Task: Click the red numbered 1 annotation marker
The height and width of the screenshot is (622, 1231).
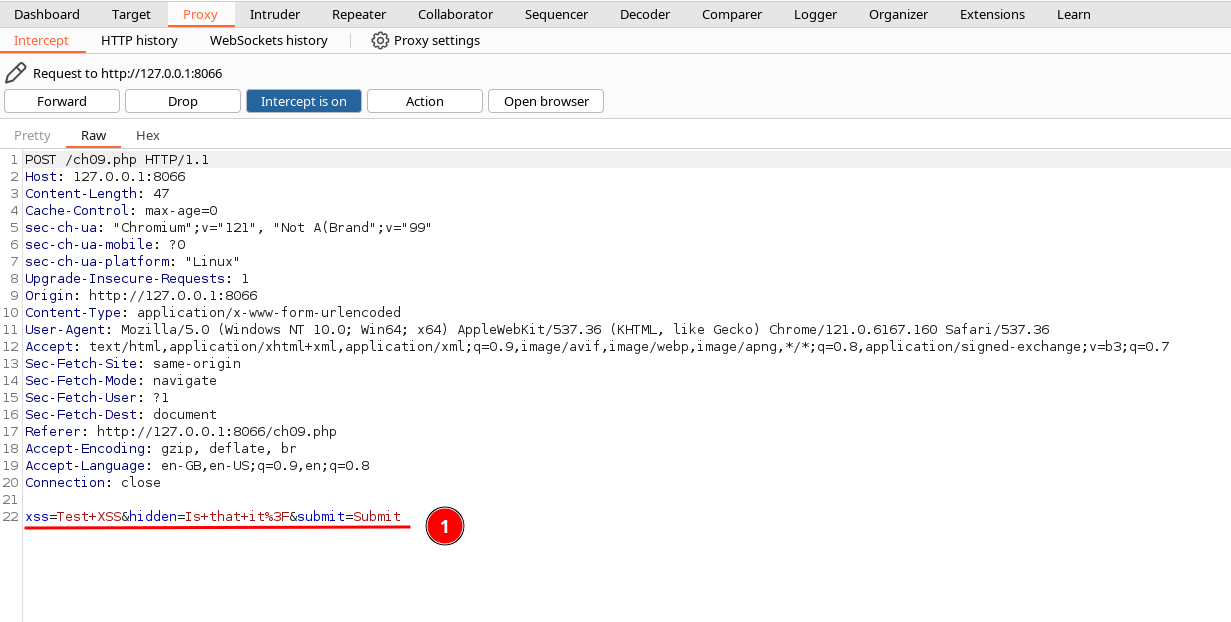Action: point(445,525)
